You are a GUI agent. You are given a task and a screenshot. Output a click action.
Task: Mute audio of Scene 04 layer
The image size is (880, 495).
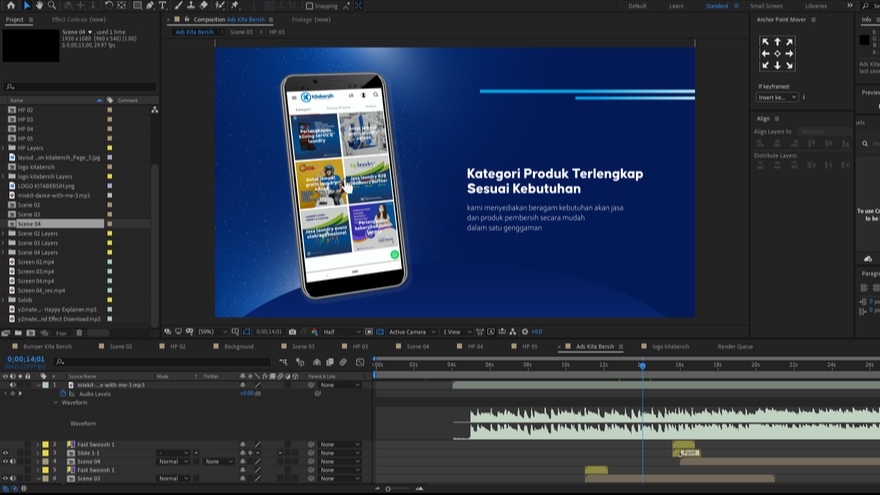13,461
